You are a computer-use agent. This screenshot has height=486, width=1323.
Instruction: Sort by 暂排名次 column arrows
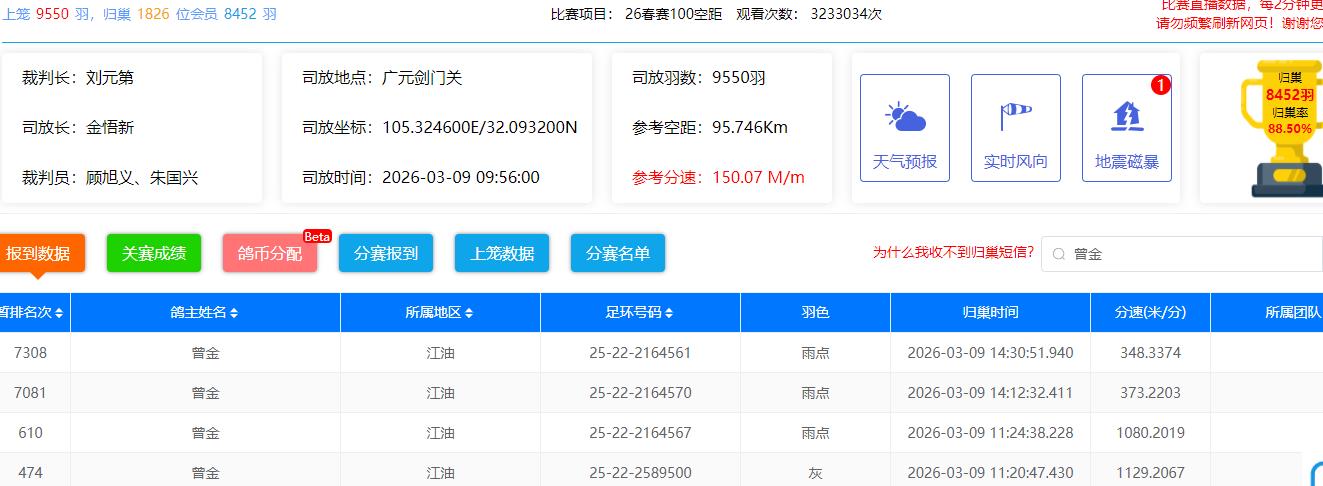(60, 313)
